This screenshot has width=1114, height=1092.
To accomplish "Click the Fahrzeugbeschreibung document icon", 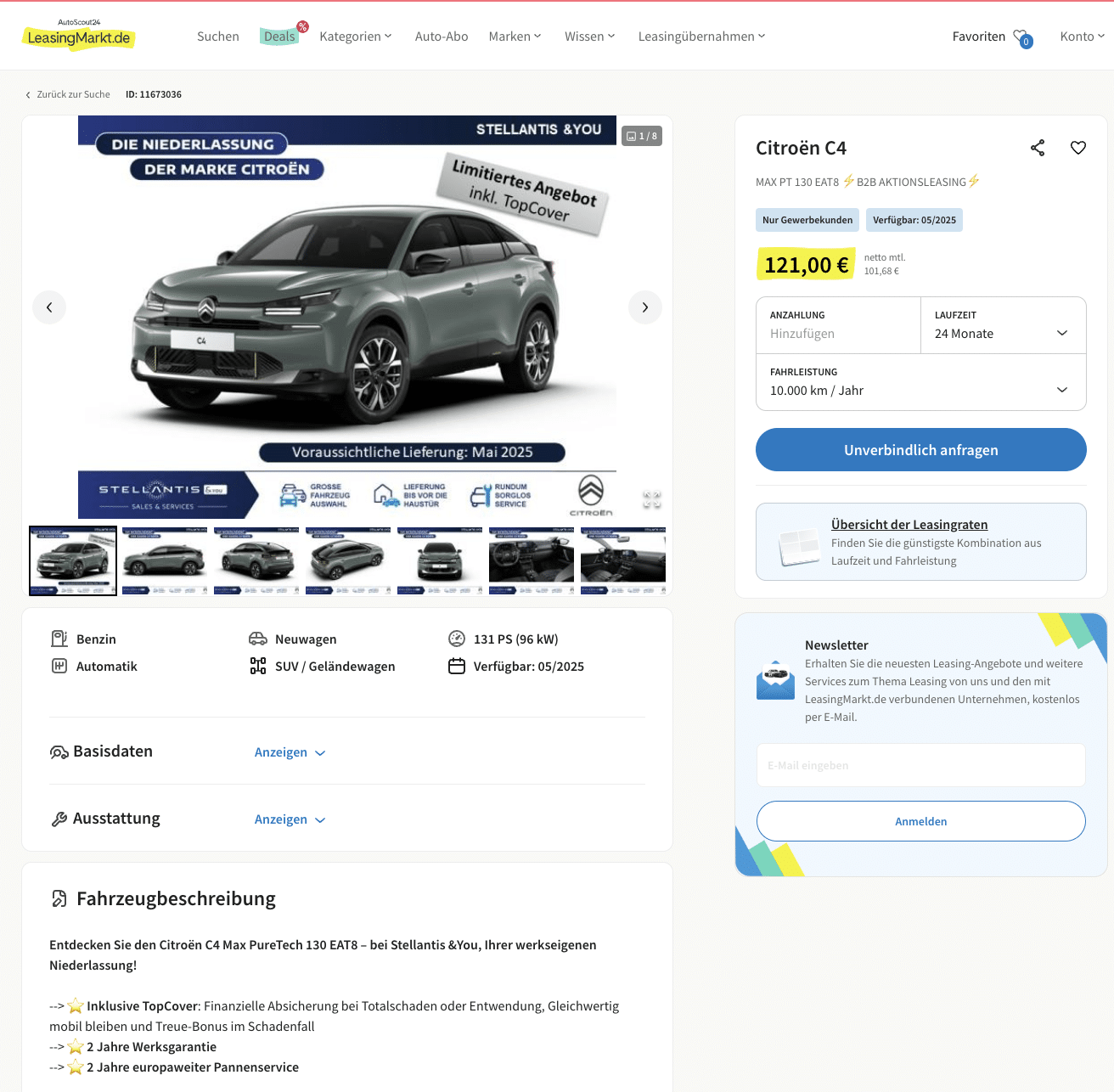I will [x=59, y=898].
